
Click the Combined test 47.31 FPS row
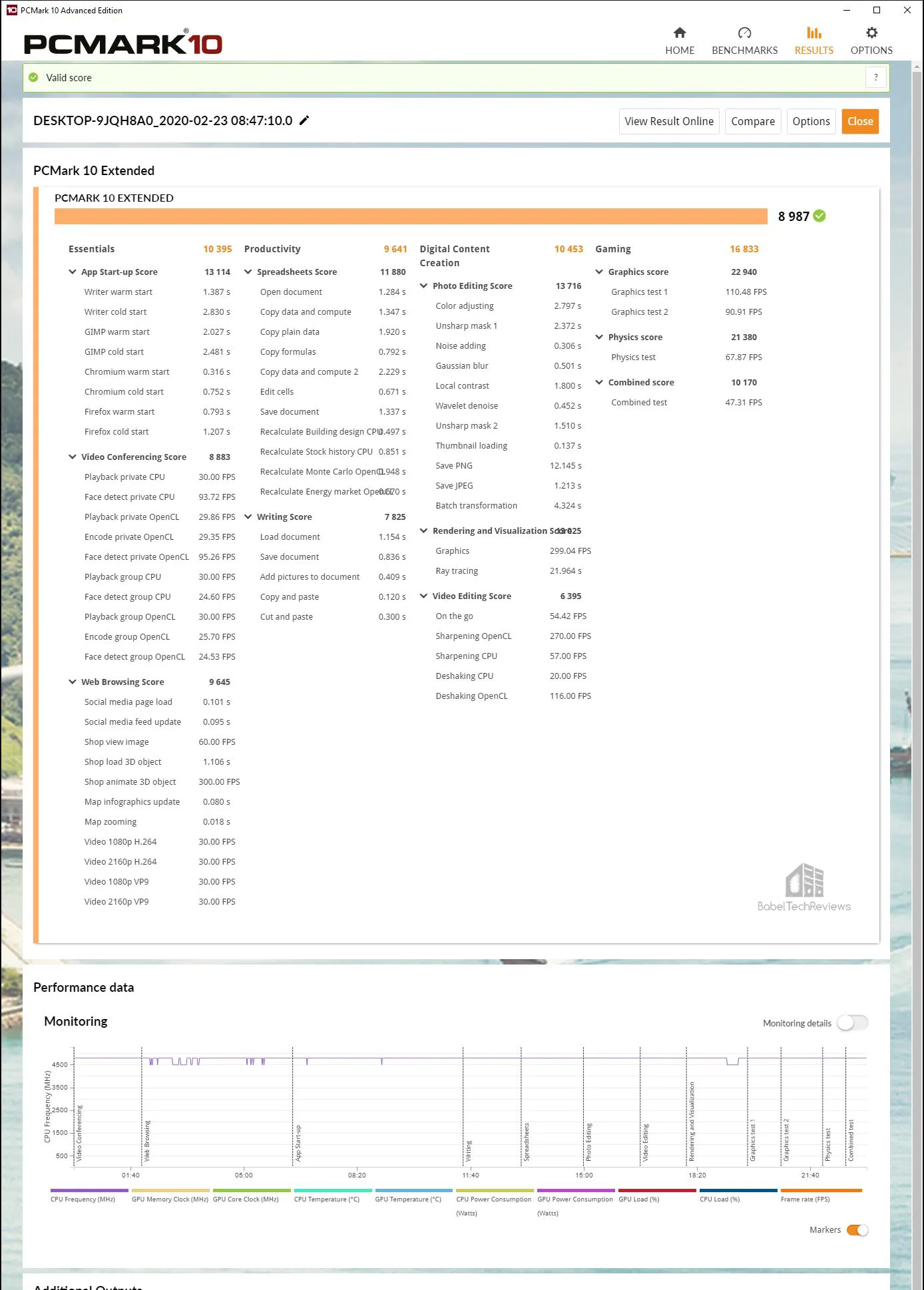pyautogui.click(x=686, y=402)
